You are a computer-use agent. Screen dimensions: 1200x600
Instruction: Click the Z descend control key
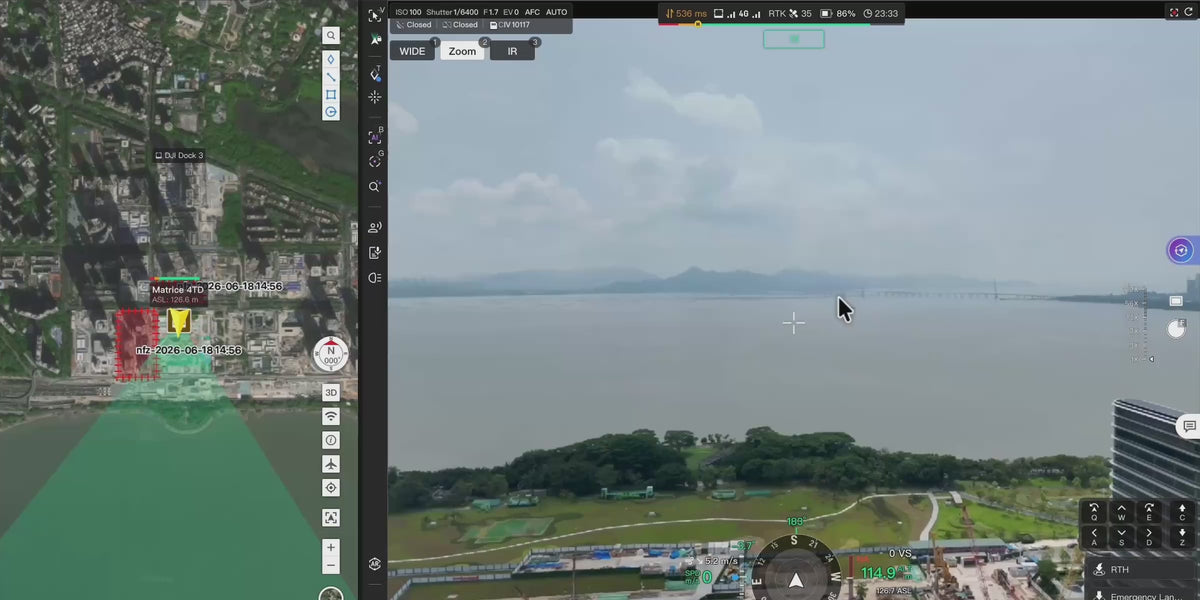(x=1181, y=537)
